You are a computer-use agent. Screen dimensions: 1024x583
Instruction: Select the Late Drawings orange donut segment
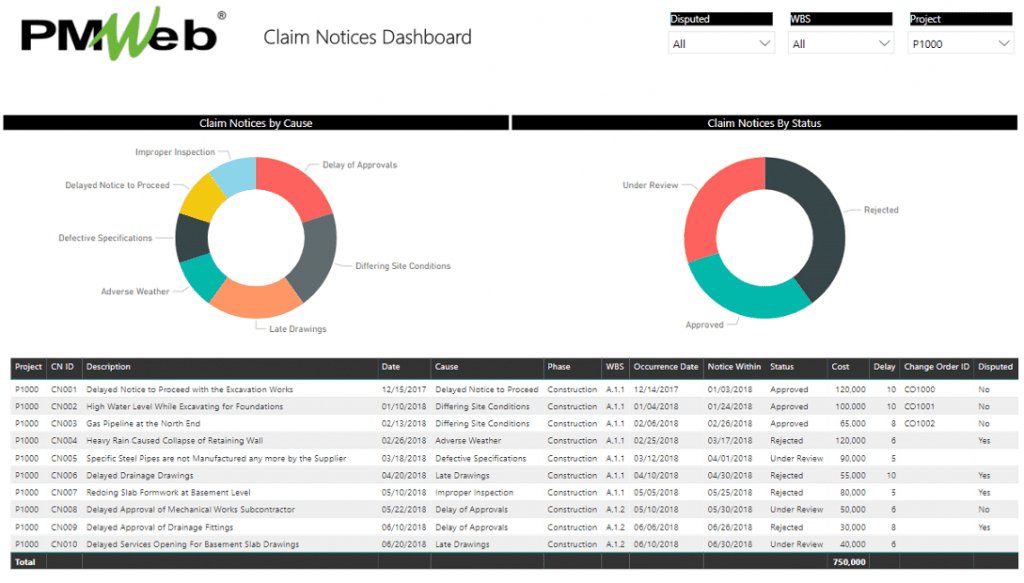point(255,300)
